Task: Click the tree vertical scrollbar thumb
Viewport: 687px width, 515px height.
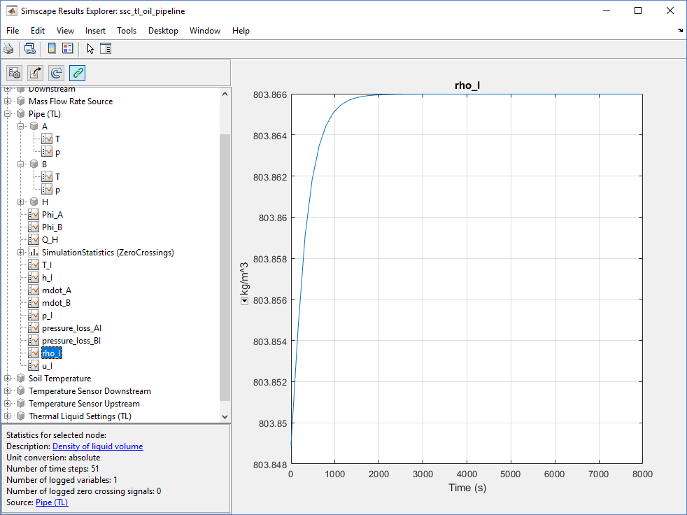Action: [x=225, y=267]
